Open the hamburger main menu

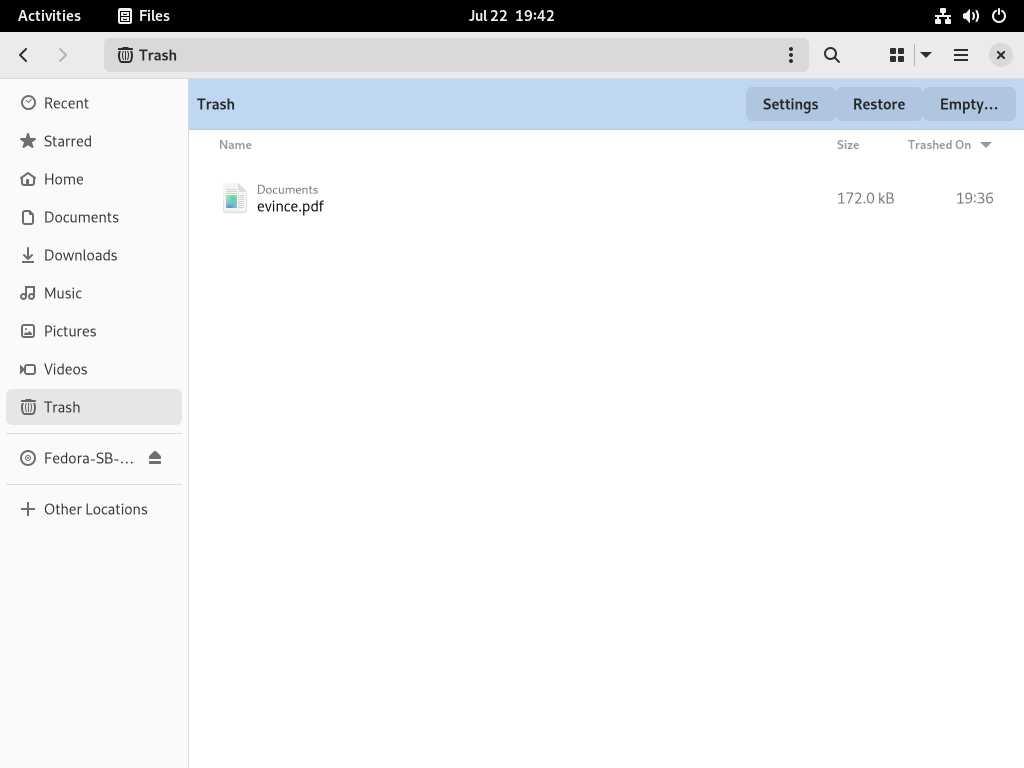[961, 55]
